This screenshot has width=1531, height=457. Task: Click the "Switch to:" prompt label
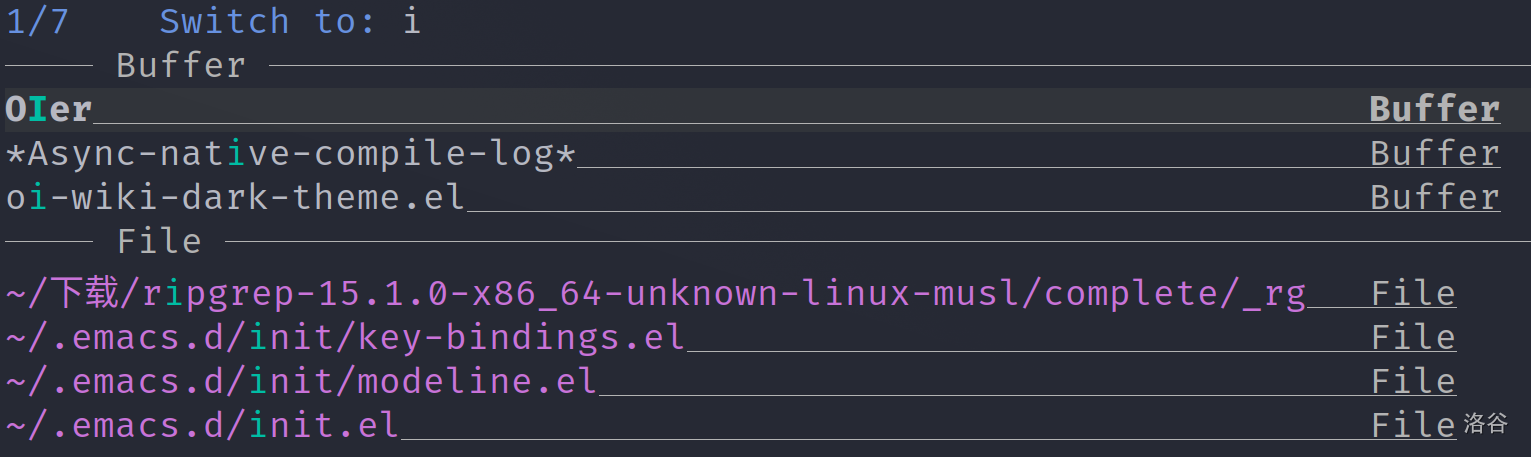267,22
